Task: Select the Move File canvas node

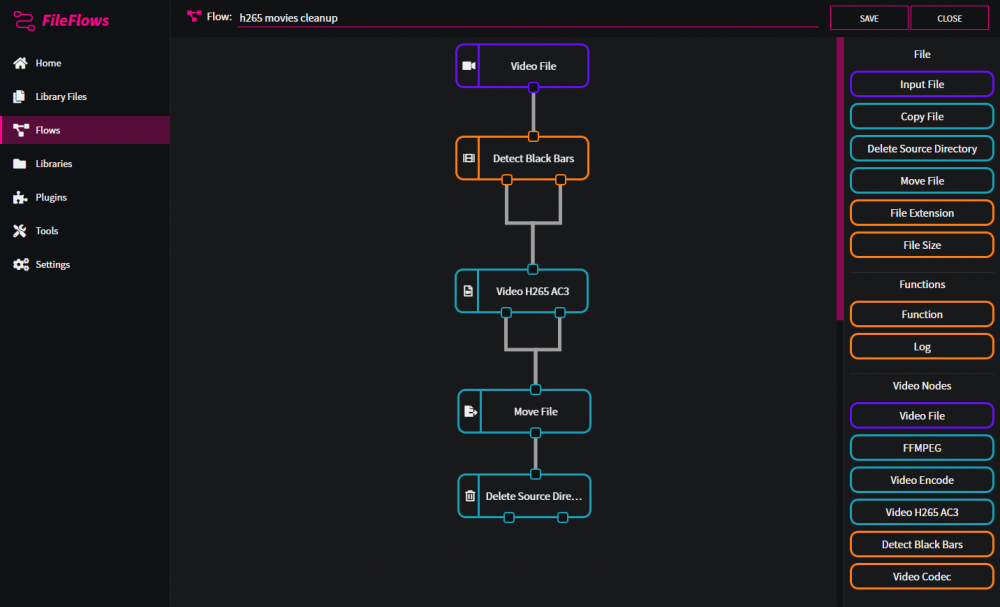Action: tap(524, 411)
